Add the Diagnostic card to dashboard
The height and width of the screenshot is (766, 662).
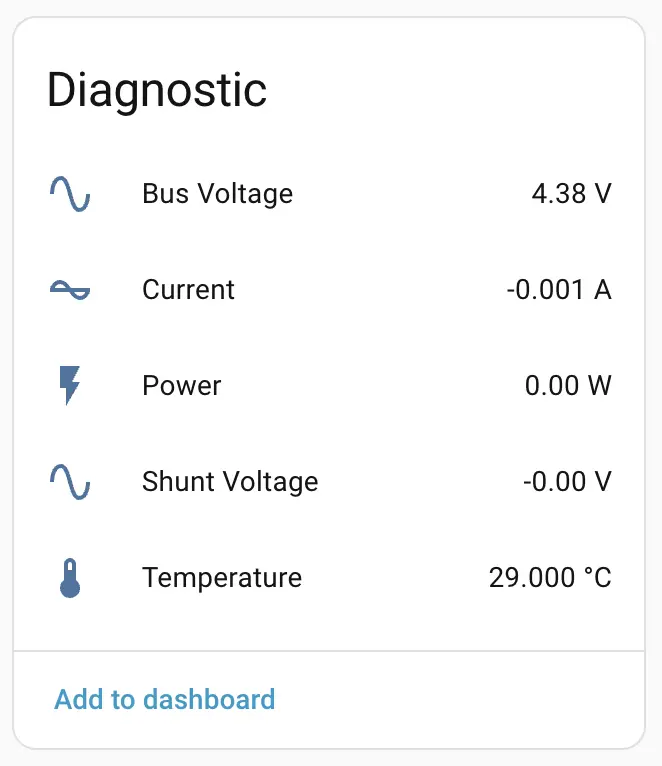pyautogui.click(x=165, y=699)
